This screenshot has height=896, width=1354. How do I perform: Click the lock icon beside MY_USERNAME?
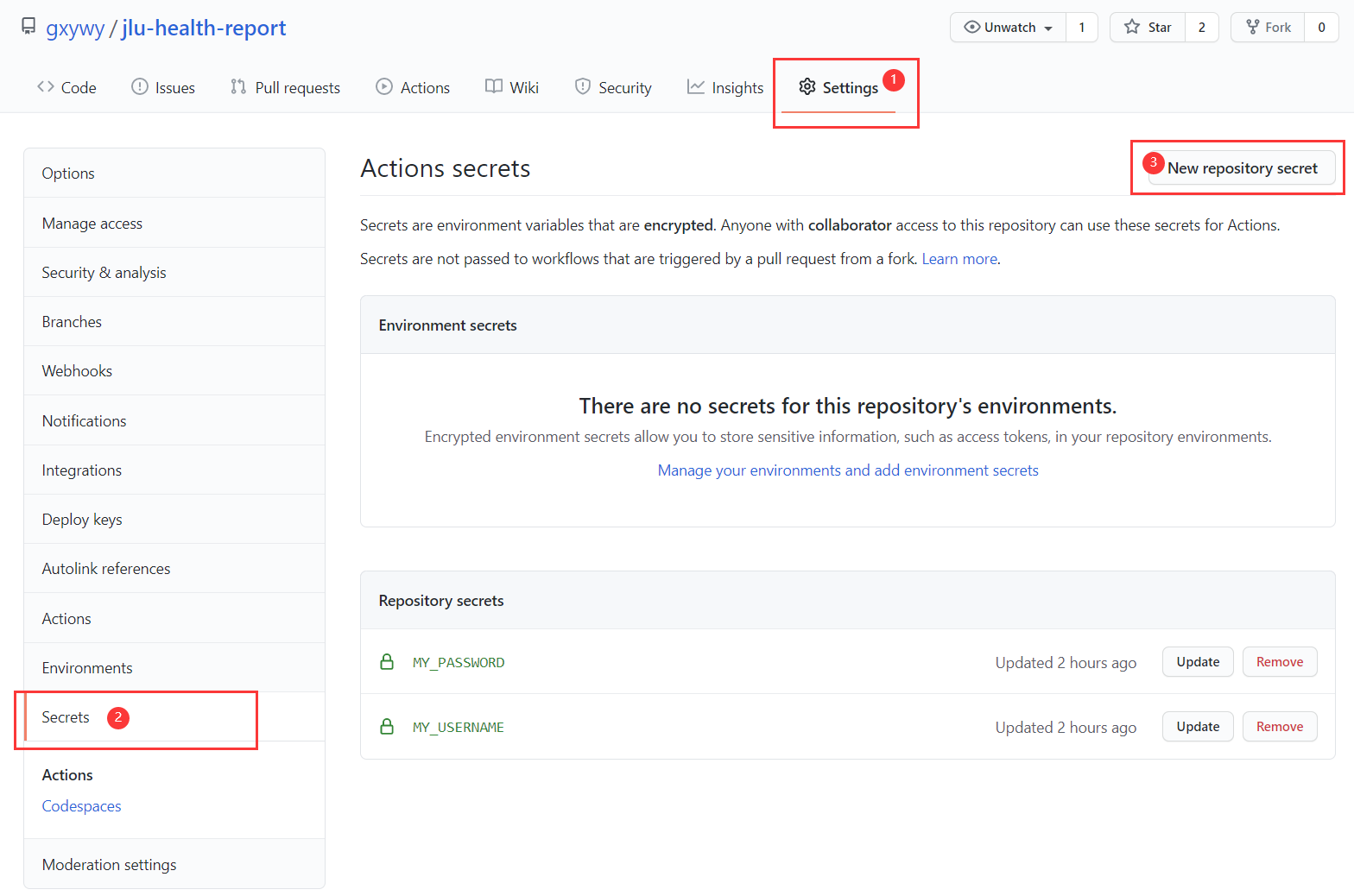pyautogui.click(x=387, y=727)
